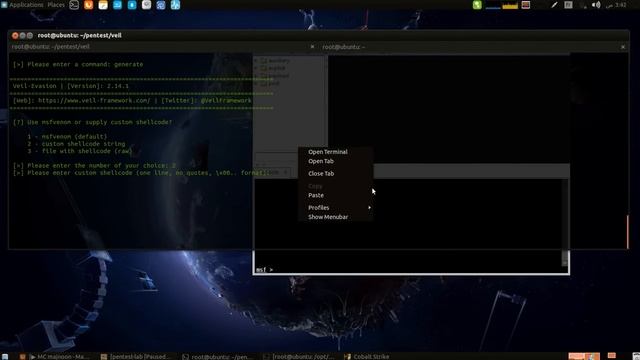Close the ~/pentest/veil terminal tab
This screenshot has height=360, width=640.
pyautogui.click(x=312, y=47)
